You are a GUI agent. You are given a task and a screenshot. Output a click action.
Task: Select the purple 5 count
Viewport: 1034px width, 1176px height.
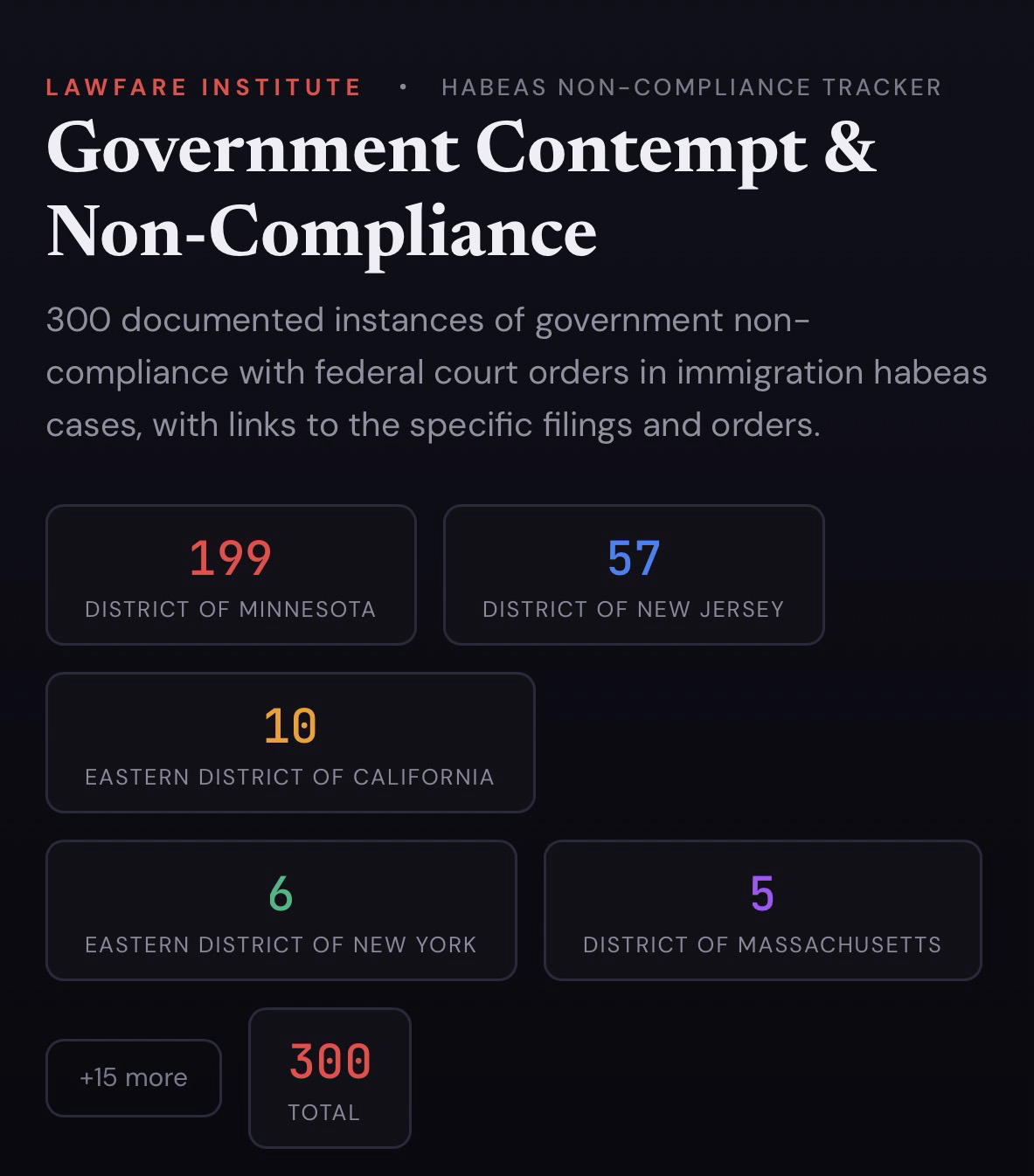(762, 893)
